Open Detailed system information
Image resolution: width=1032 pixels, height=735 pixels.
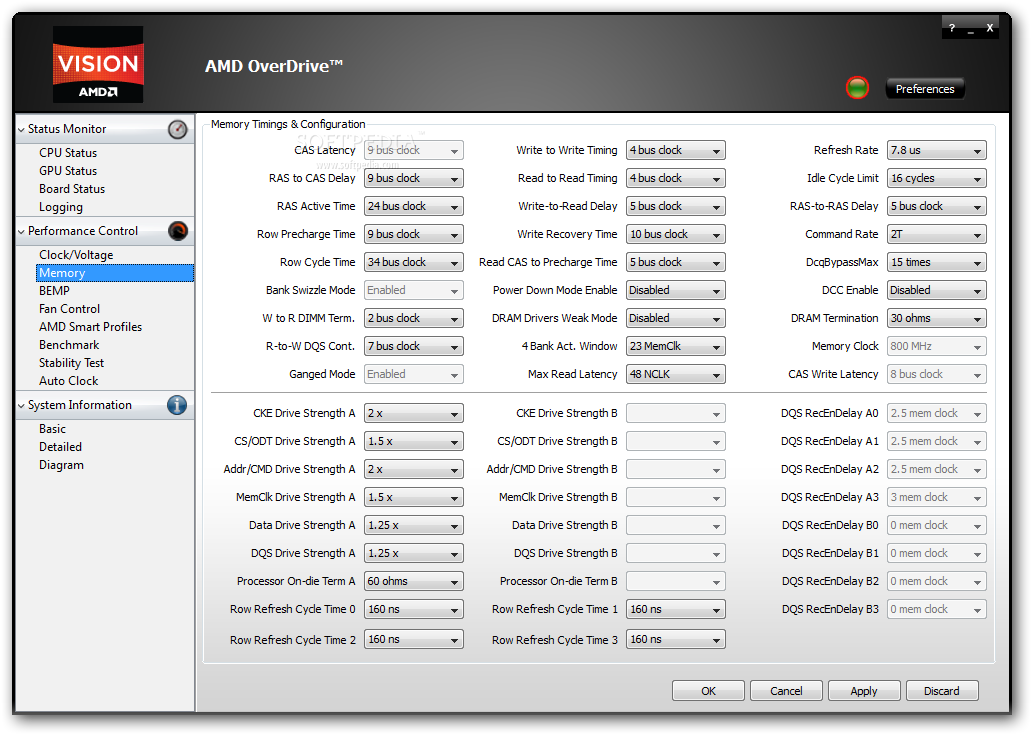click(60, 447)
